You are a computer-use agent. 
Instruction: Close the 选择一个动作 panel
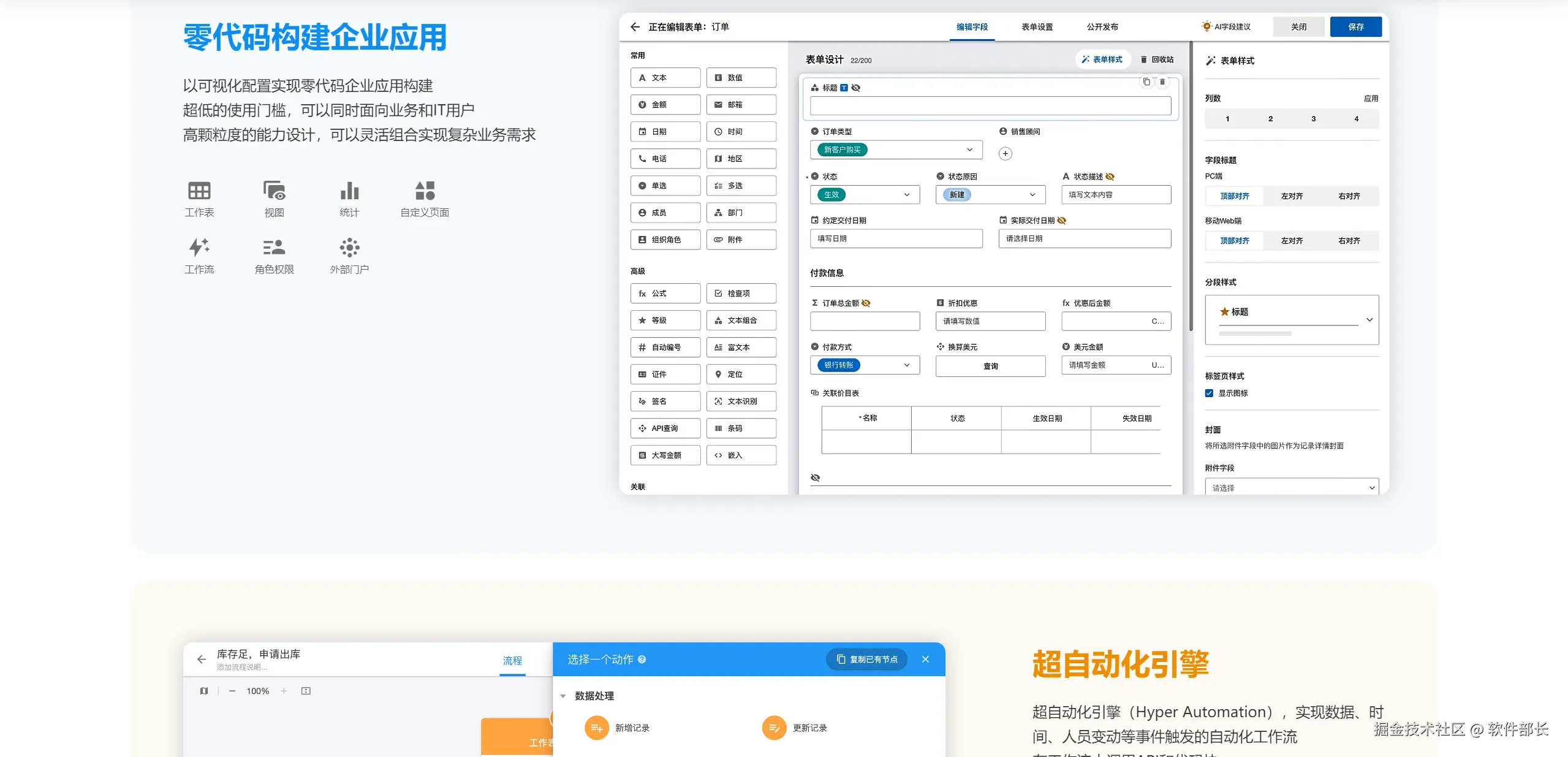925,660
